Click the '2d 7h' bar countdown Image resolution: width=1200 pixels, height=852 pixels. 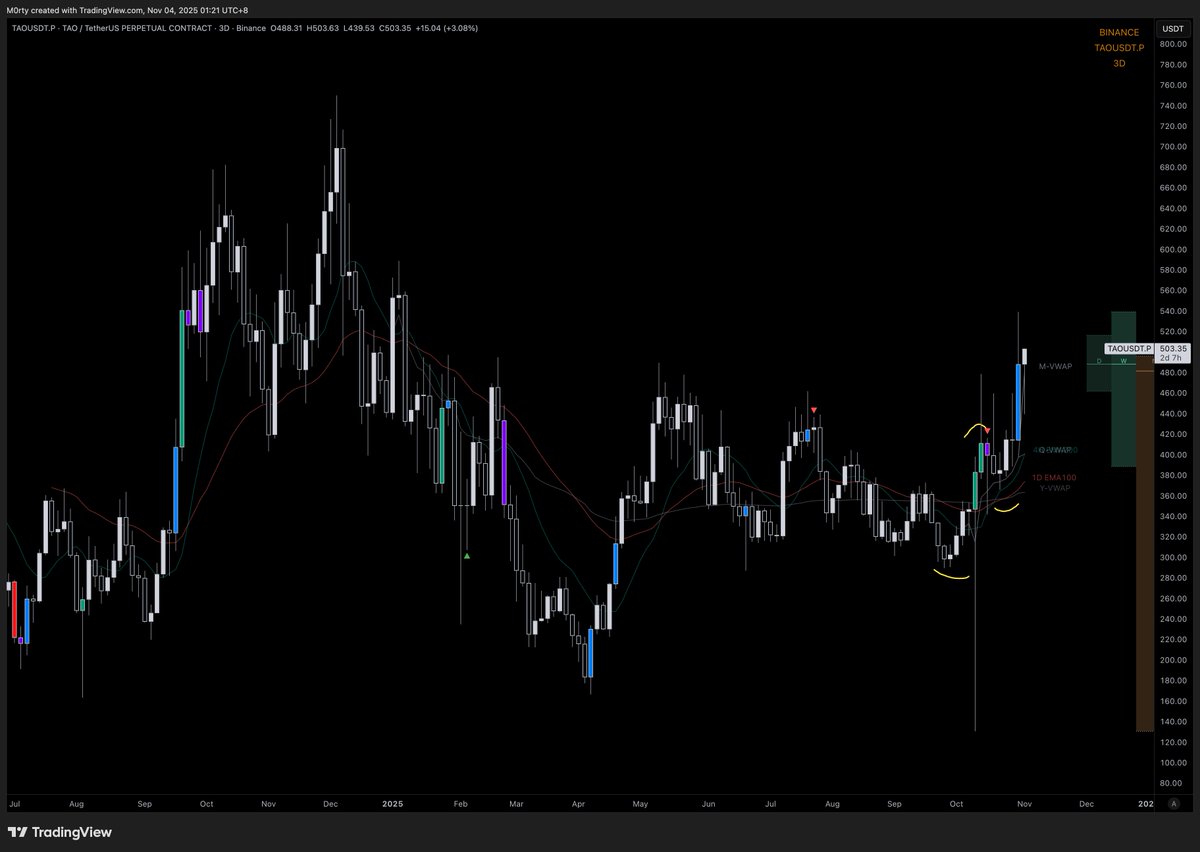pyautogui.click(x=1171, y=357)
